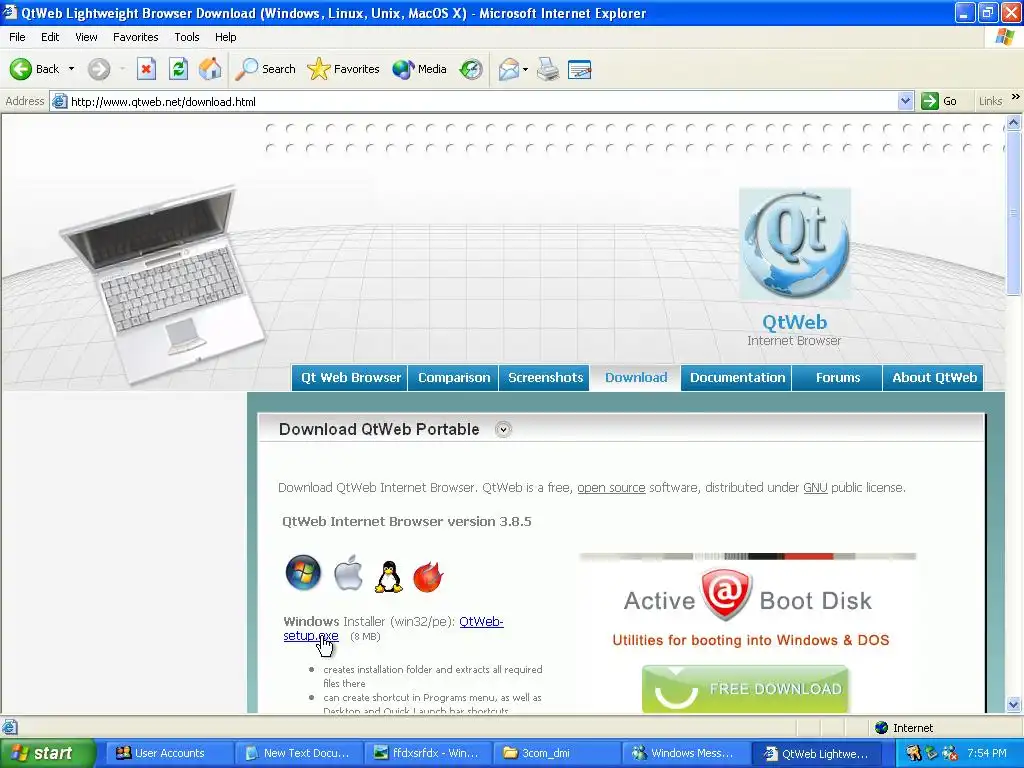Switch to the QtWeb Lightweight taskbar button
This screenshot has width=1024, height=768.
(814, 753)
